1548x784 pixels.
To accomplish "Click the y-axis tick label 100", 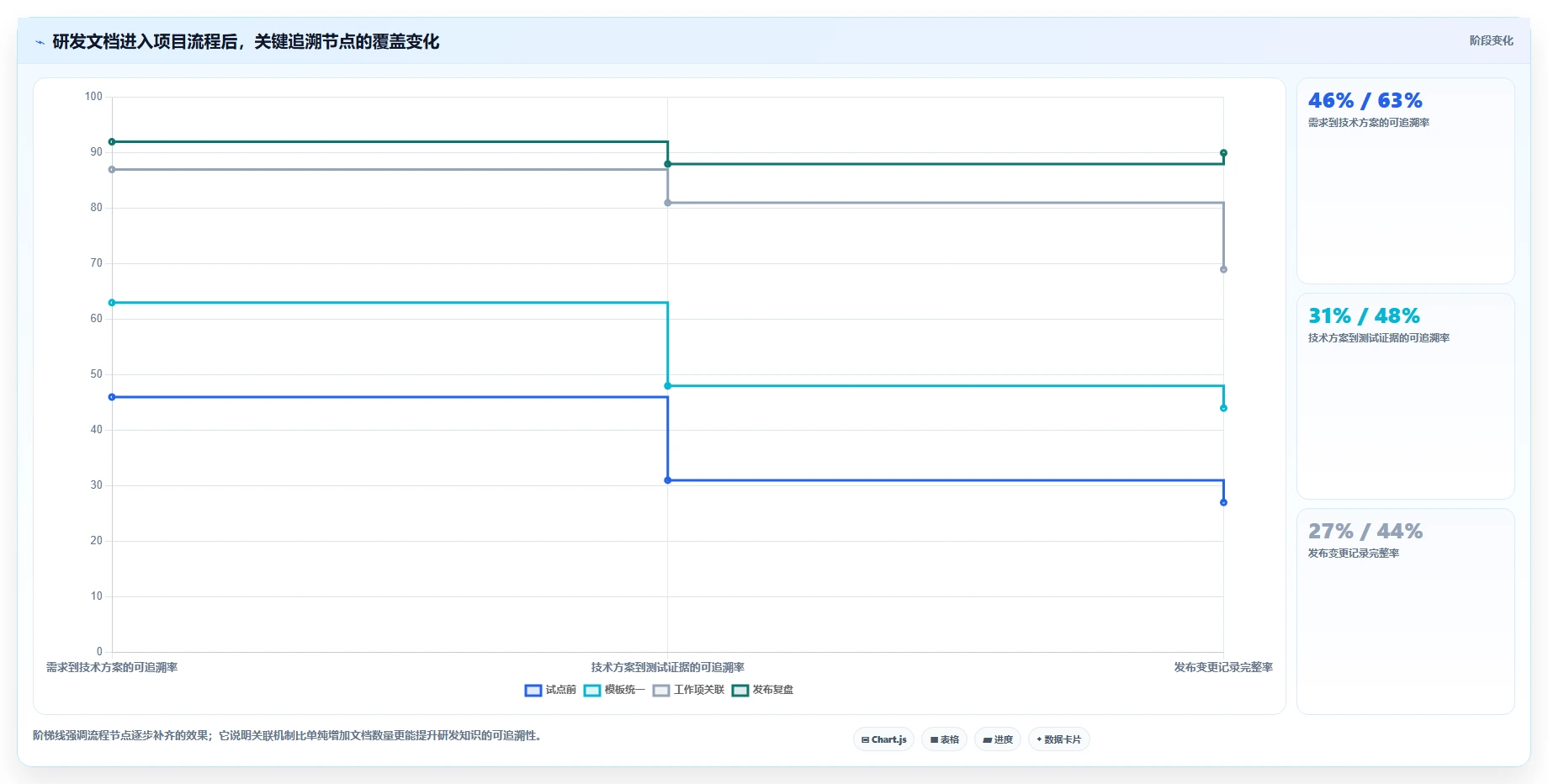I will 93,97.
